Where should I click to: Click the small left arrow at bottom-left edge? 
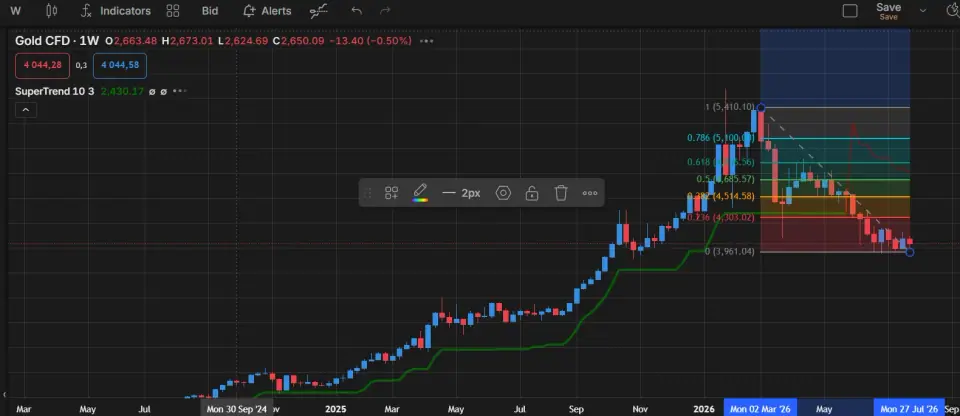[x=4, y=395]
